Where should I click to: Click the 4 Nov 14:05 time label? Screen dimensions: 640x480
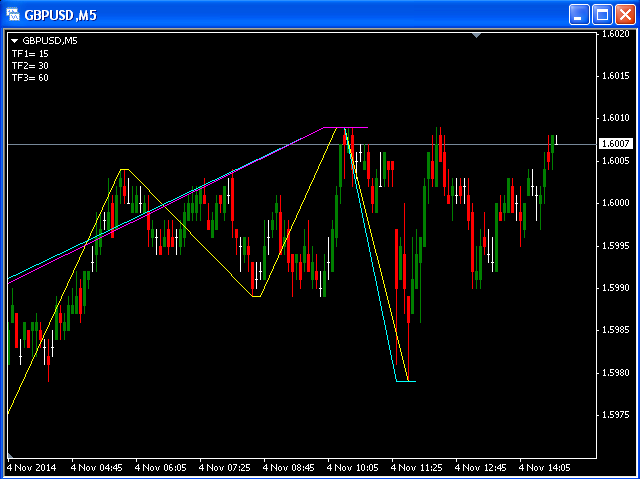[544, 467]
